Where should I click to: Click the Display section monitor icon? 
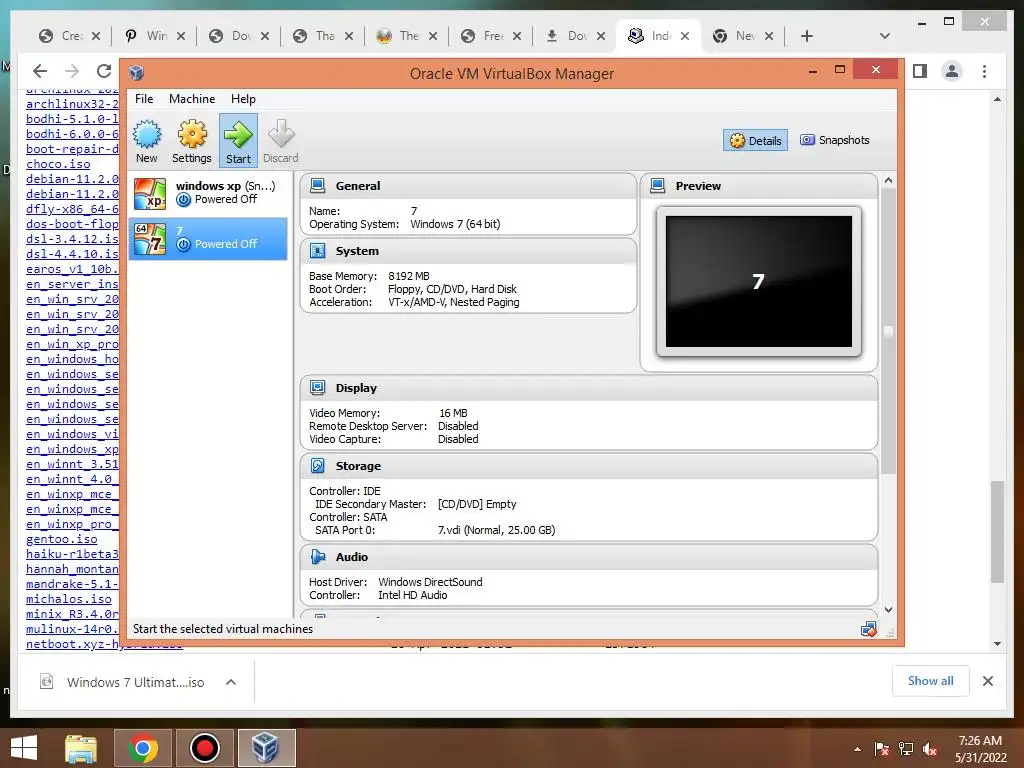(x=318, y=388)
